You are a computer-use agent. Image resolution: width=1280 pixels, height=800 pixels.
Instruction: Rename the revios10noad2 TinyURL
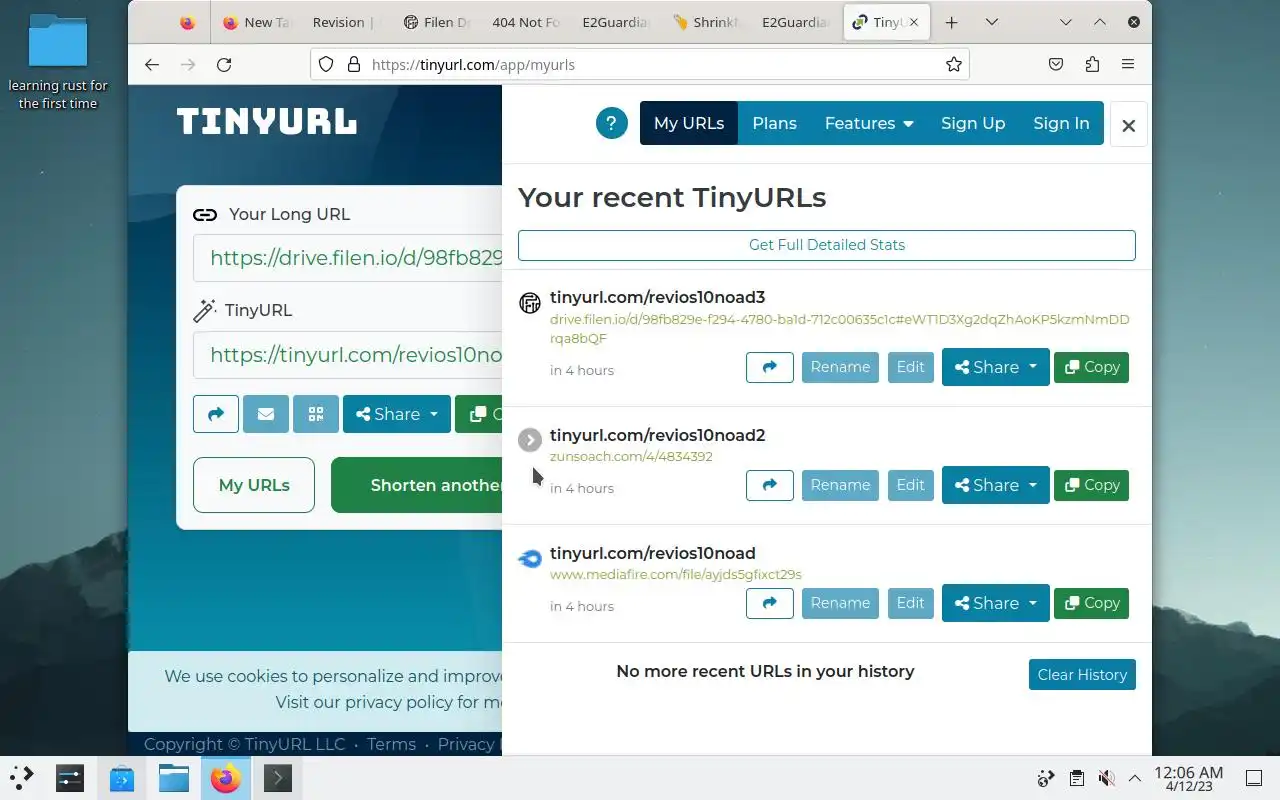tap(840, 485)
